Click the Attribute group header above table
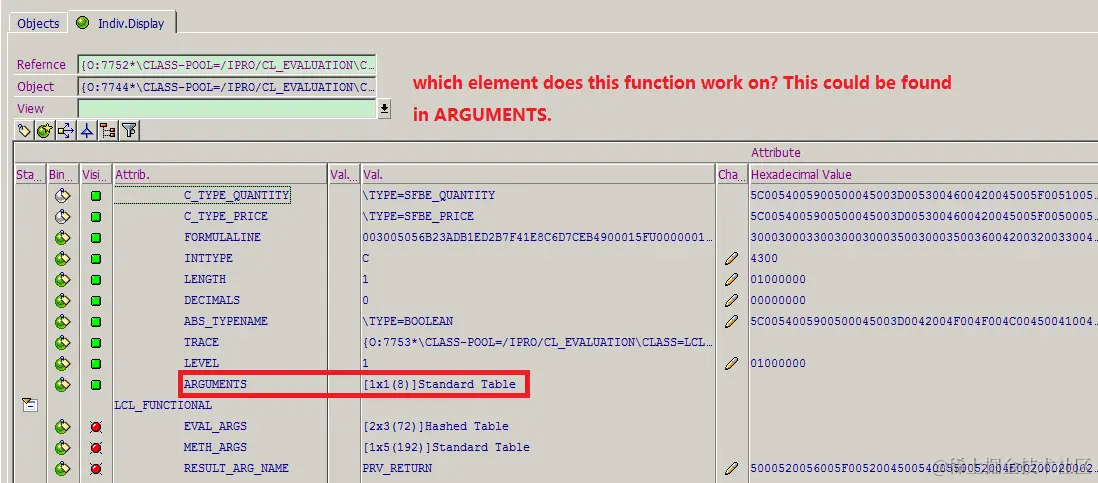 coord(775,153)
